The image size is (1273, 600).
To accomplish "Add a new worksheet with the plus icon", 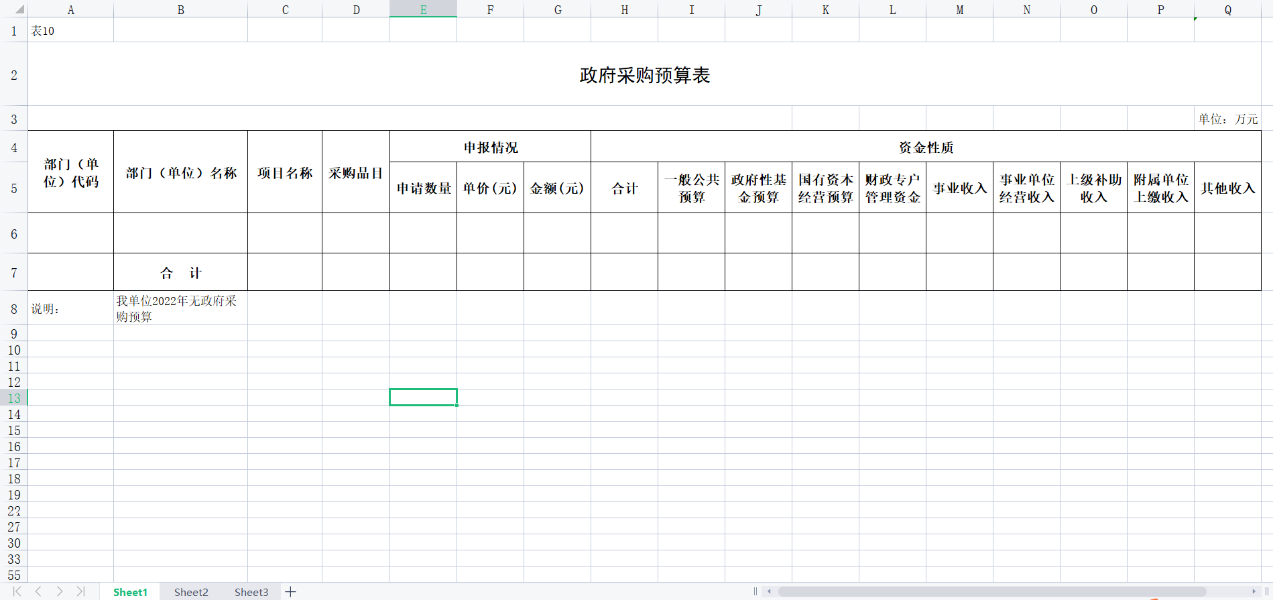I will point(290,591).
